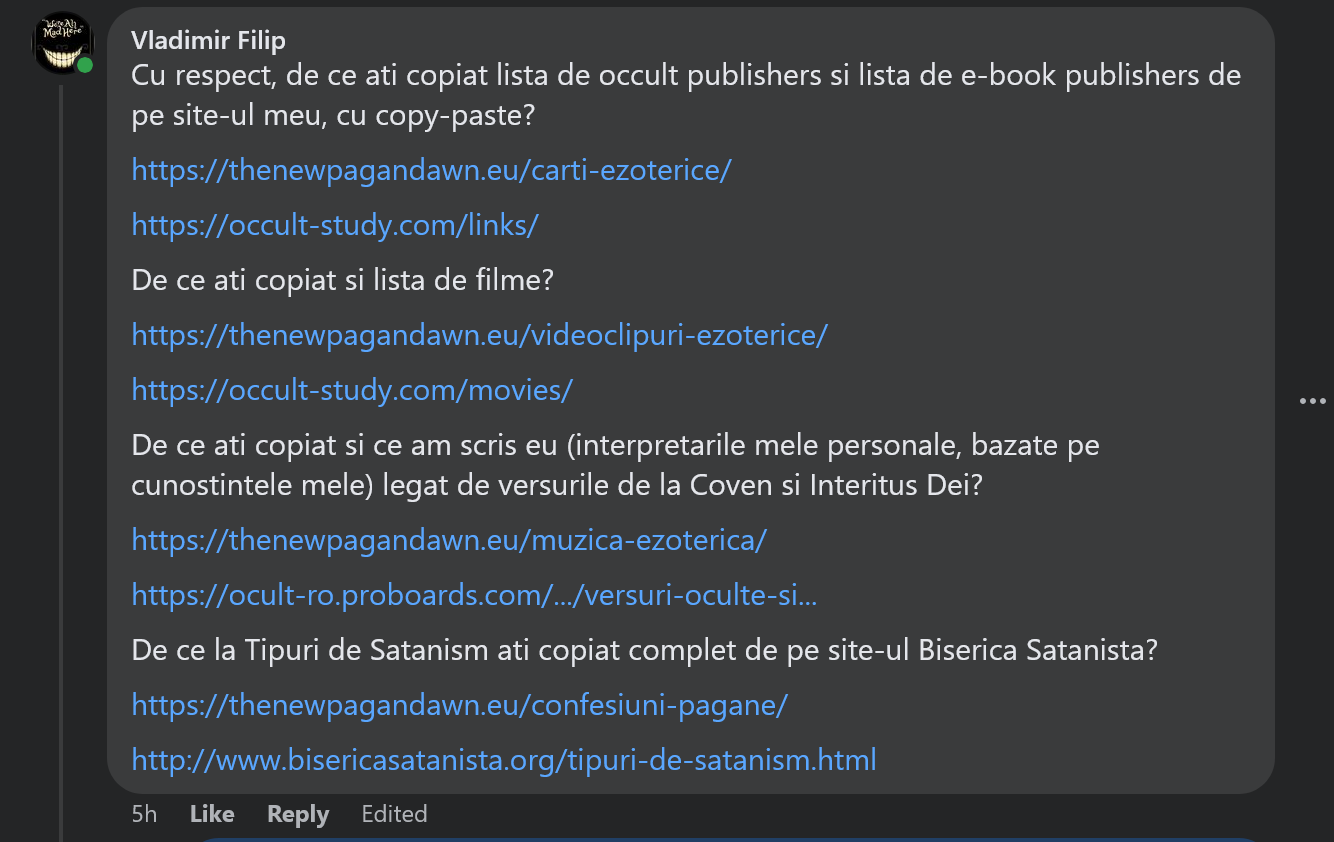Open the comment options three-dot menu

point(1311,401)
